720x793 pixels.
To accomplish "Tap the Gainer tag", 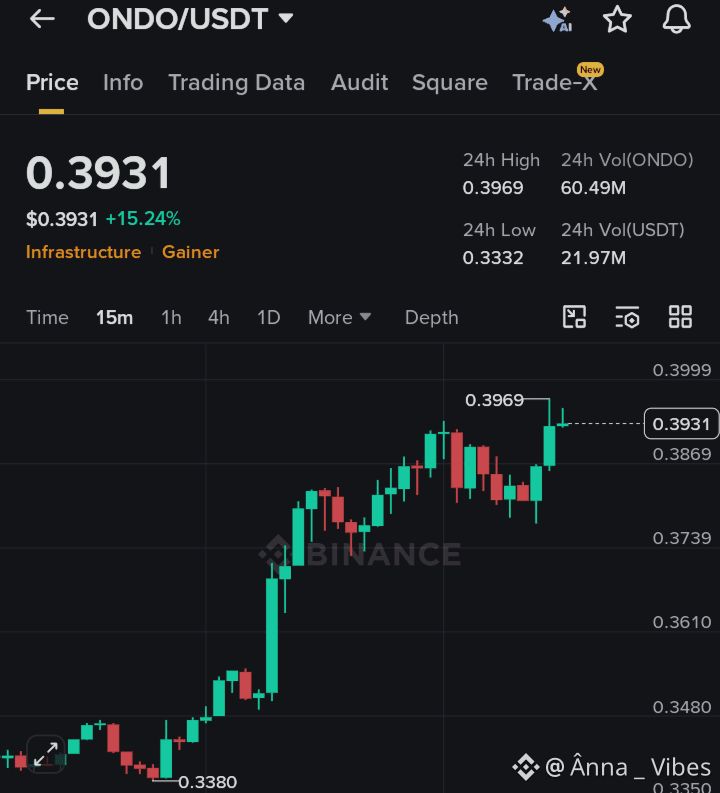I will tap(191, 252).
